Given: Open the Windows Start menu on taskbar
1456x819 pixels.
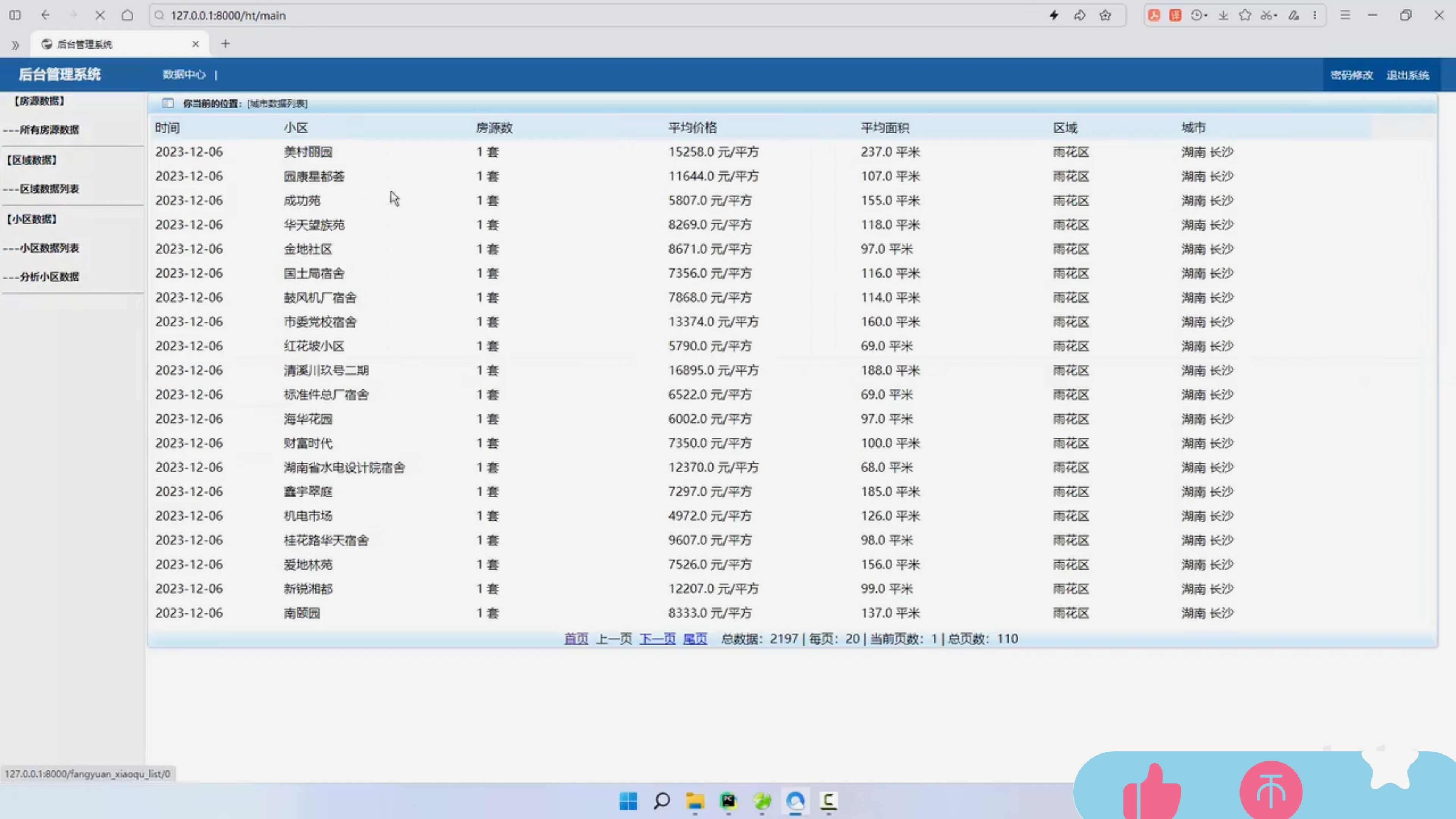Looking at the screenshot, I should (x=628, y=801).
